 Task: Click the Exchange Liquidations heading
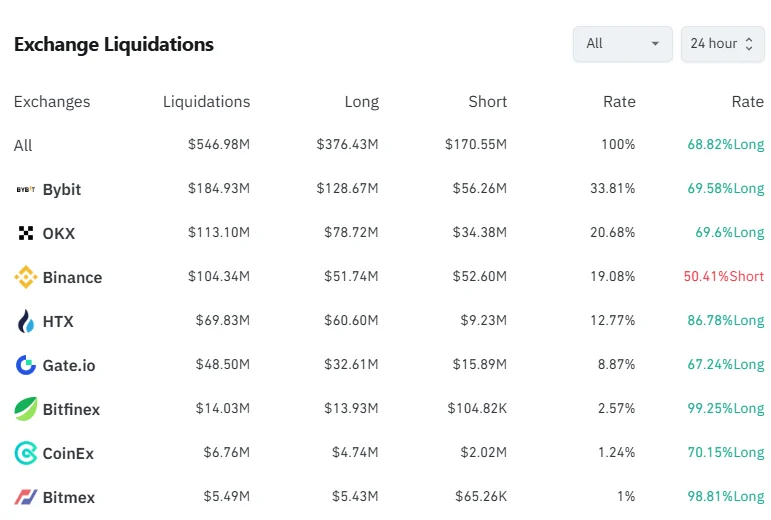tap(114, 45)
